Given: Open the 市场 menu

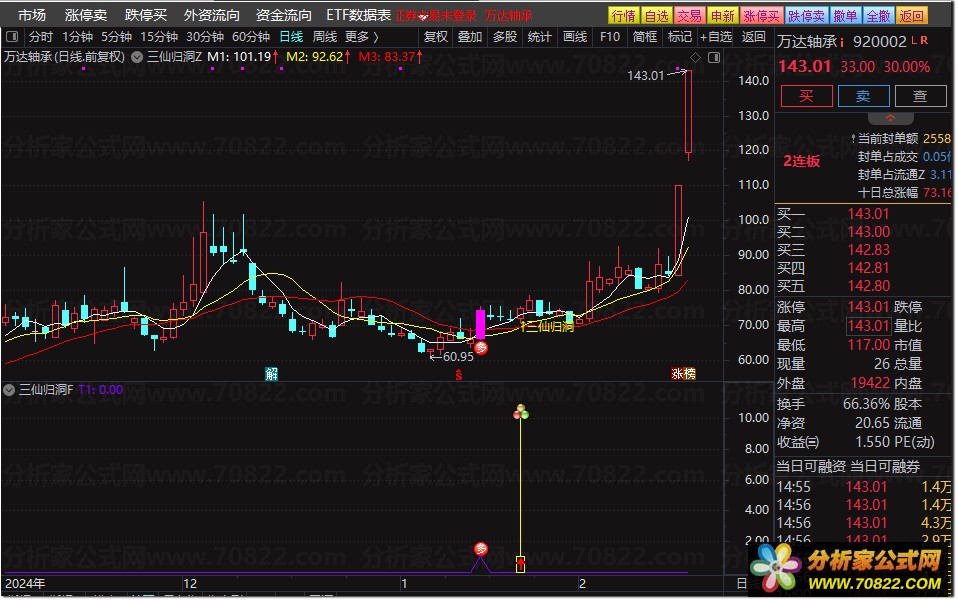Looking at the screenshot, I should 32,15.
